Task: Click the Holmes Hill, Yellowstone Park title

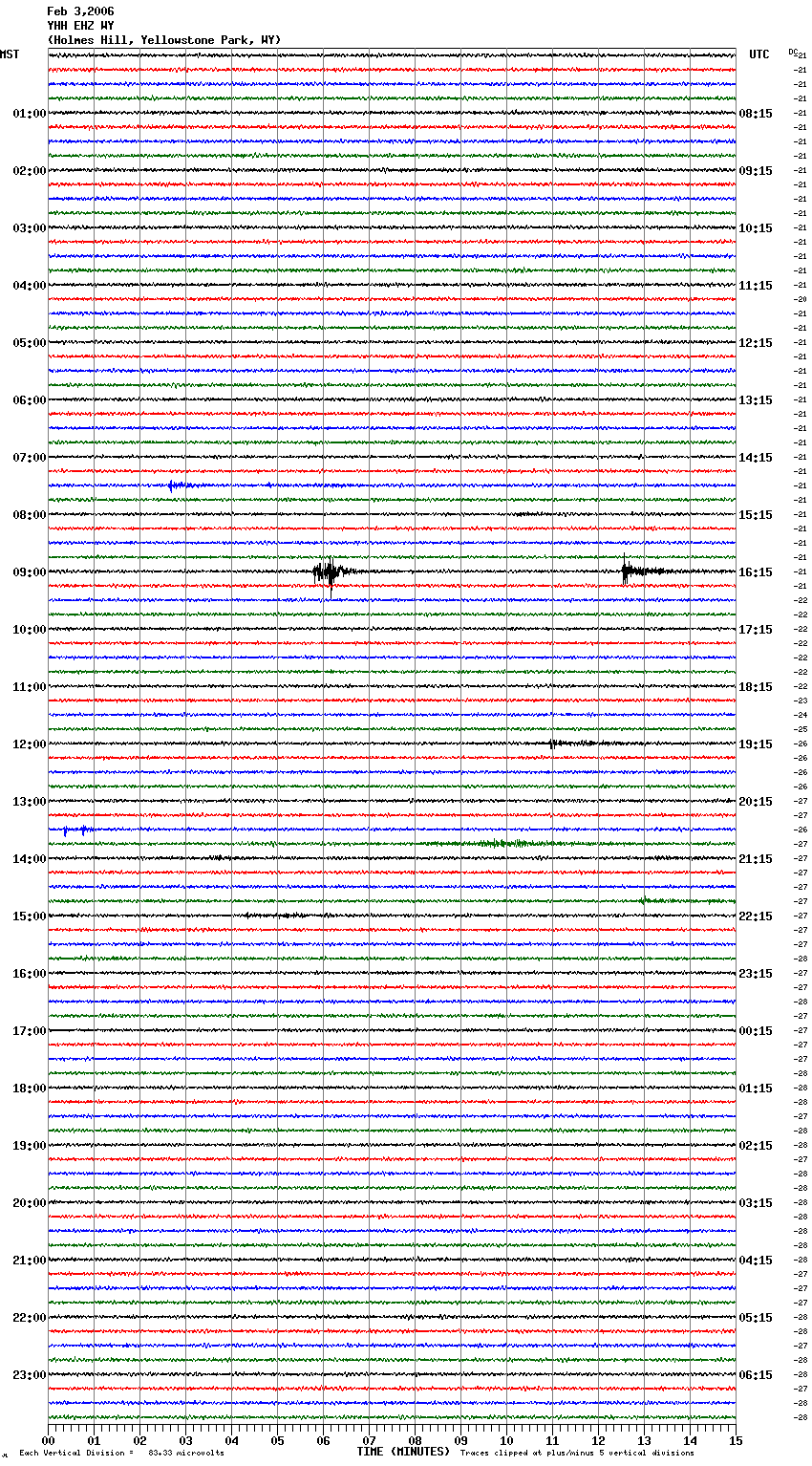Action: [164, 40]
